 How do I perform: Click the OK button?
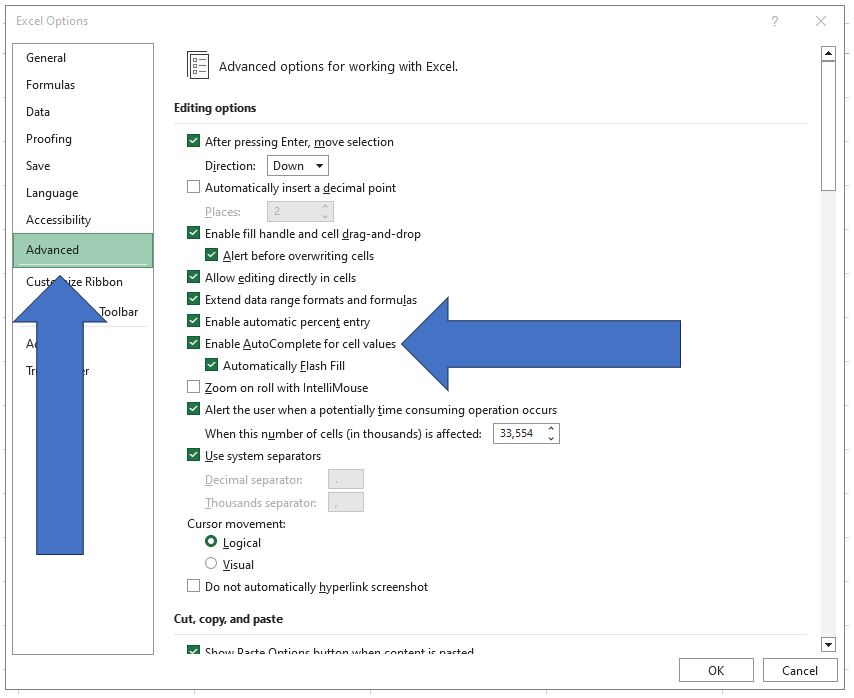[x=716, y=670]
